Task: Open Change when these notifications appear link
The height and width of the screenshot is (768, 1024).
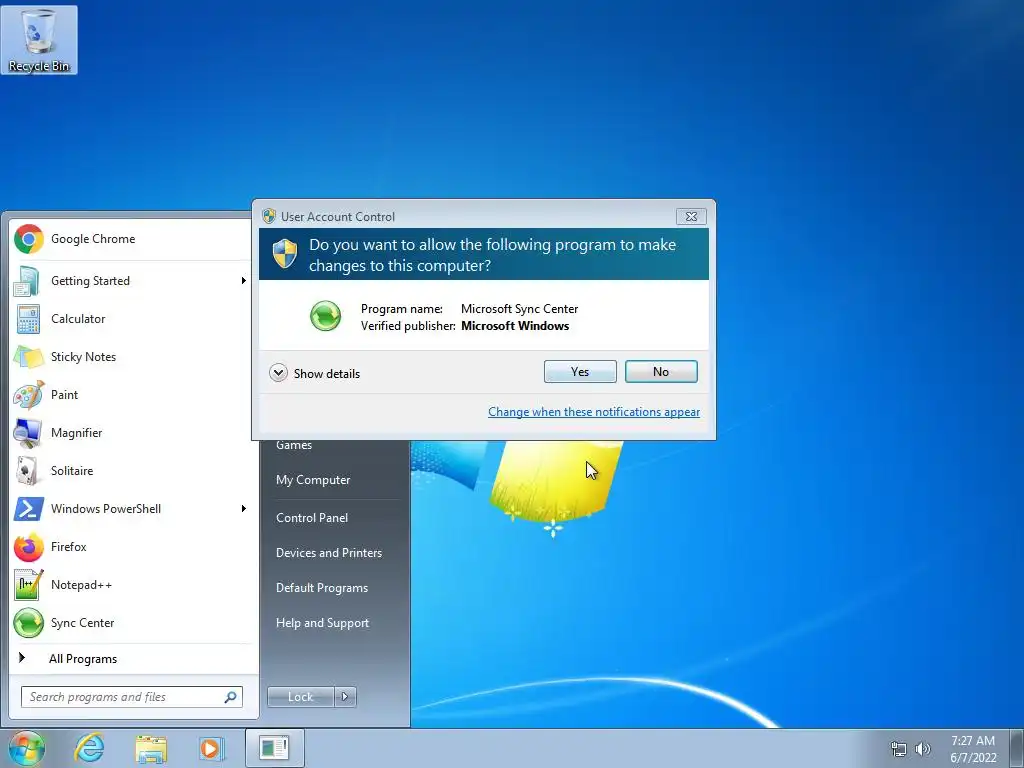Action: click(x=594, y=412)
